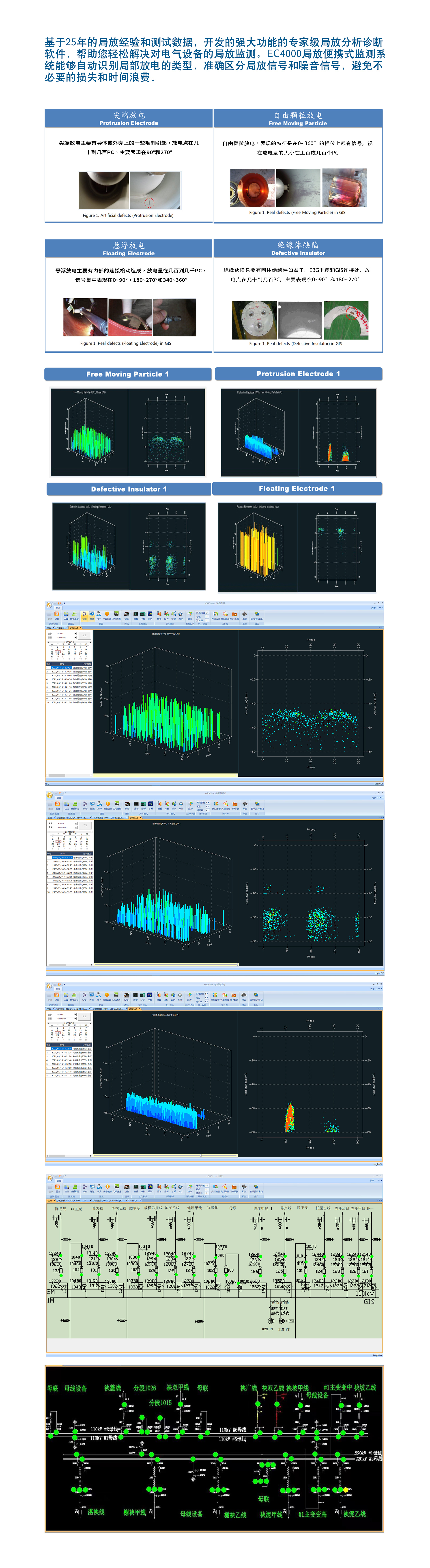Expand 设备 RTU-01 dropdown in 自由颗粒 (84%) window
430x1568 pixels.
click(x=75, y=634)
